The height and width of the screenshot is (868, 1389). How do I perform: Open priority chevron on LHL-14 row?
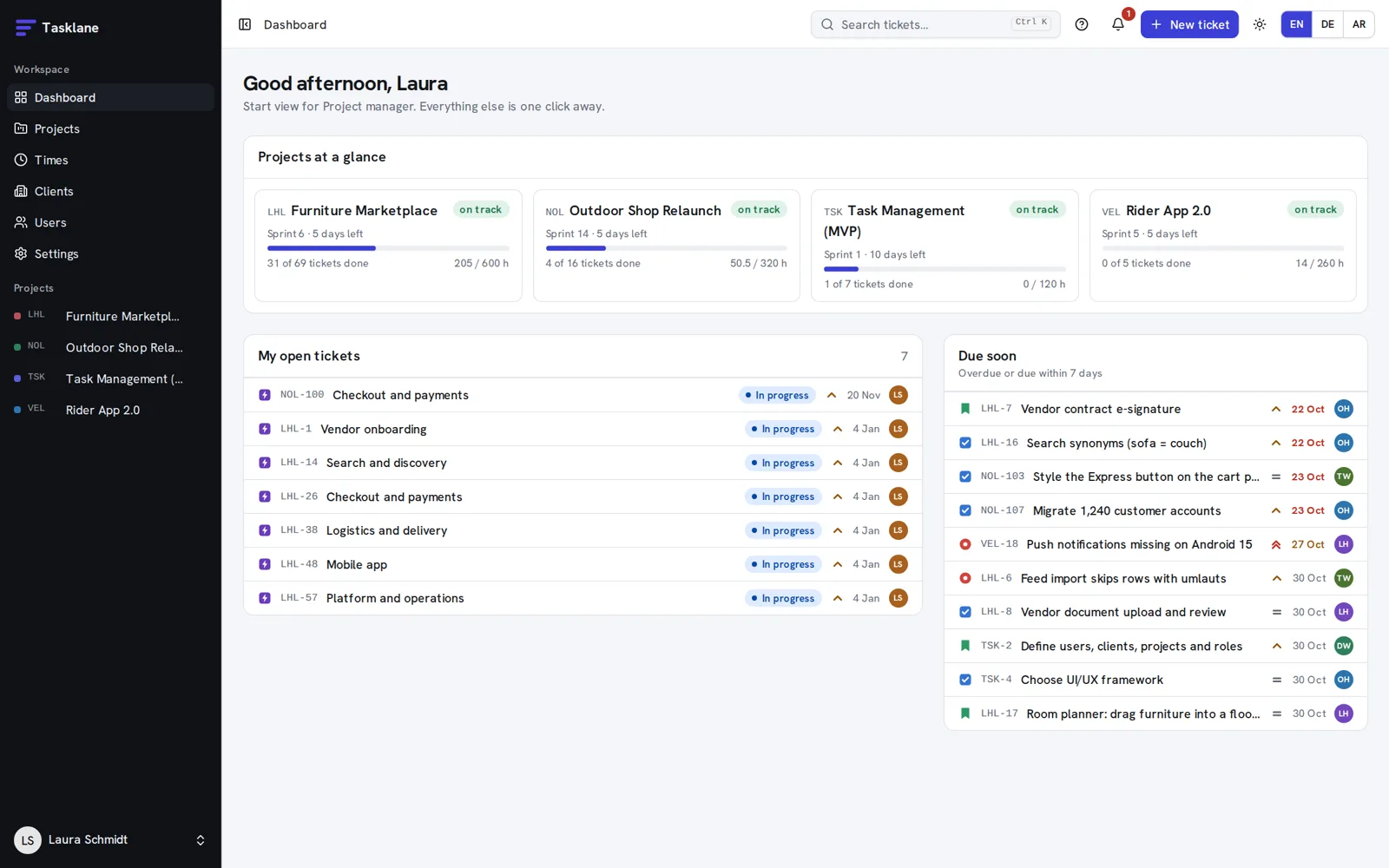pos(838,463)
